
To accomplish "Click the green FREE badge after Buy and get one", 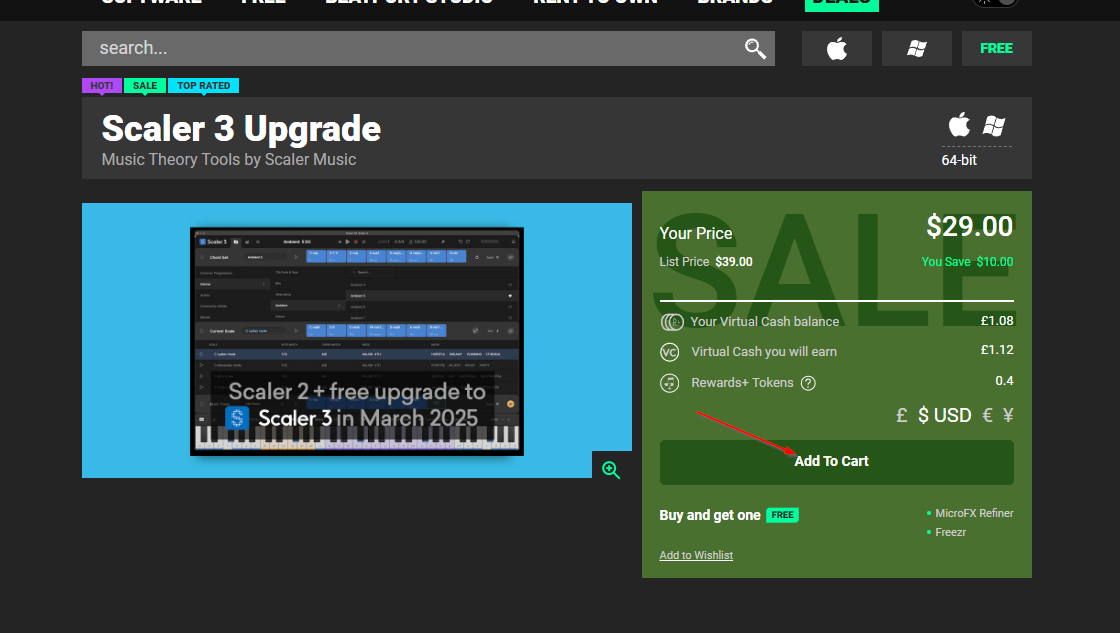I will (782, 515).
